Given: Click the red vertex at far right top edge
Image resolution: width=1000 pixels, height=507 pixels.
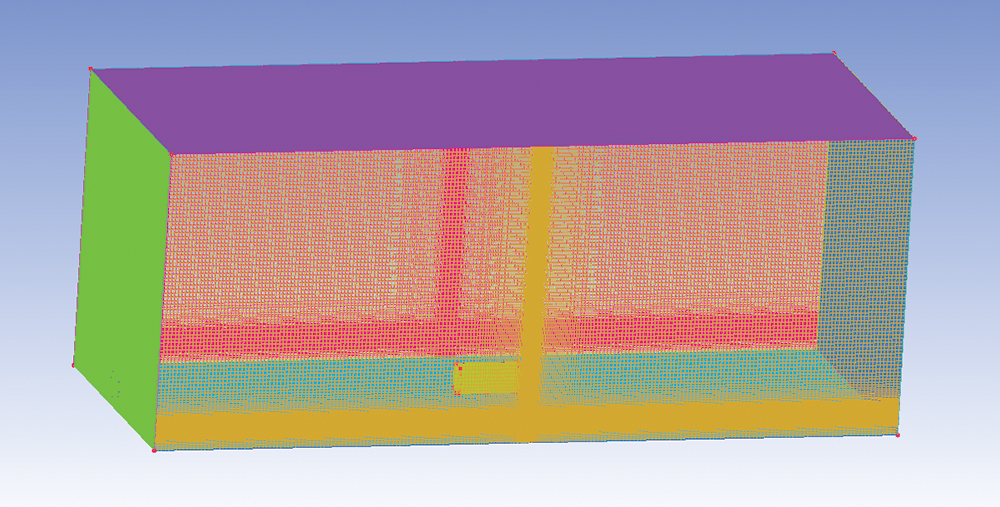Looking at the screenshot, I should pyautogui.click(x=913, y=138).
